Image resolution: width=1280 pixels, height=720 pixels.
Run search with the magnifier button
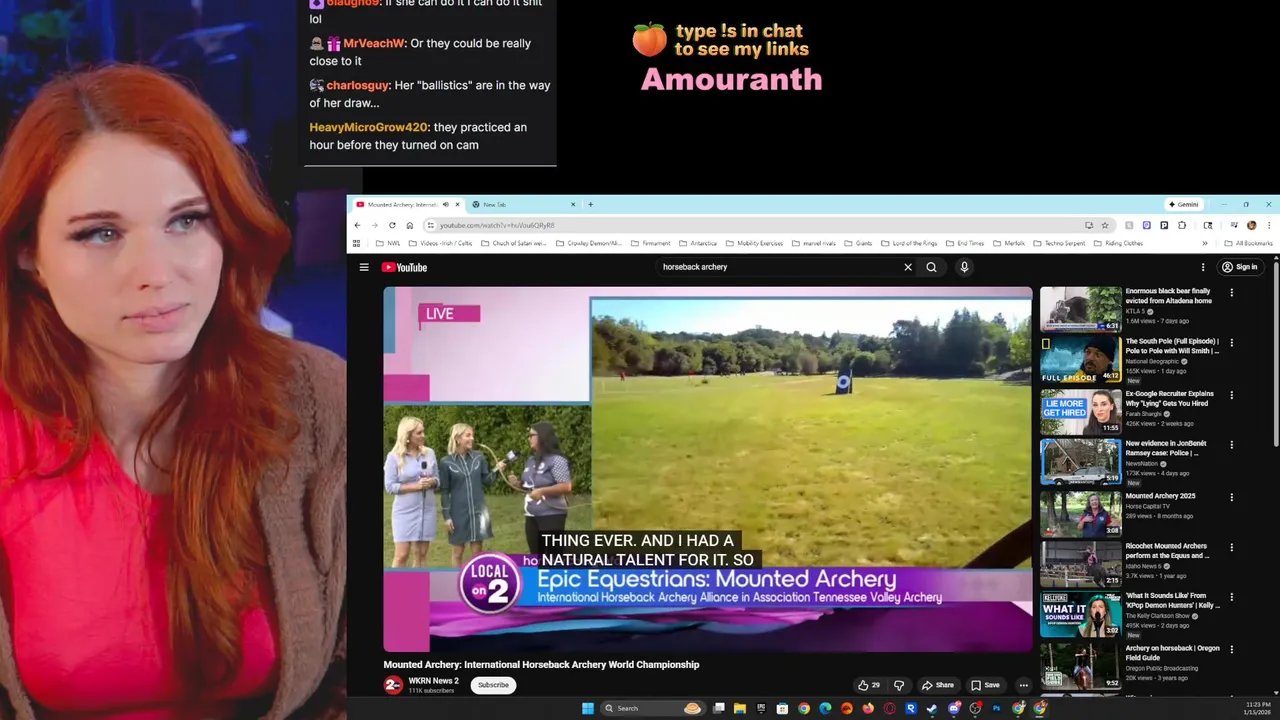click(x=931, y=267)
